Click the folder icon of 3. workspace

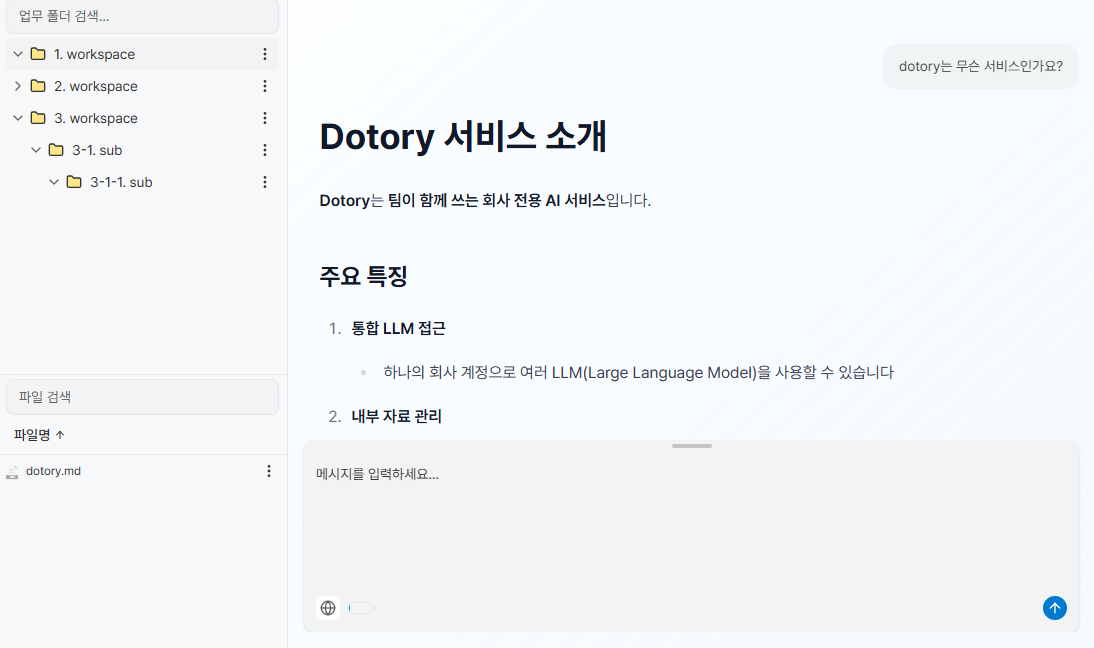[x=38, y=118]
